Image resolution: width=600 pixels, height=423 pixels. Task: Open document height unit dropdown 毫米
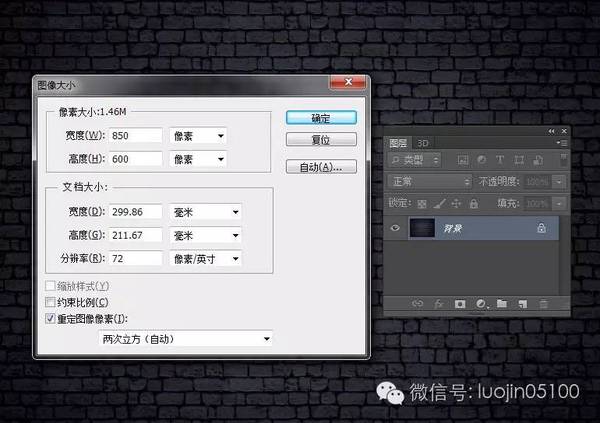click(205, 235)
